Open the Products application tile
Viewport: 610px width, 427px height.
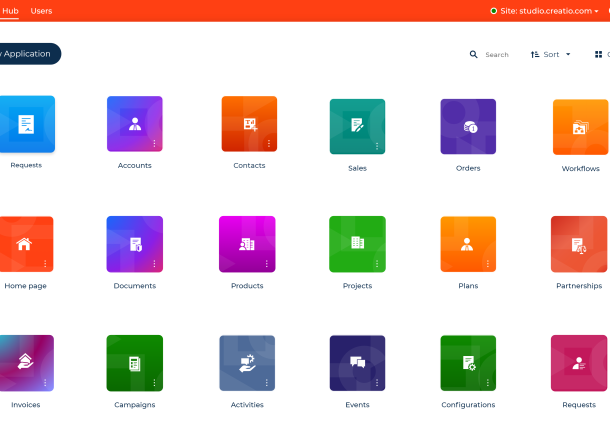[x=247, y=244]
